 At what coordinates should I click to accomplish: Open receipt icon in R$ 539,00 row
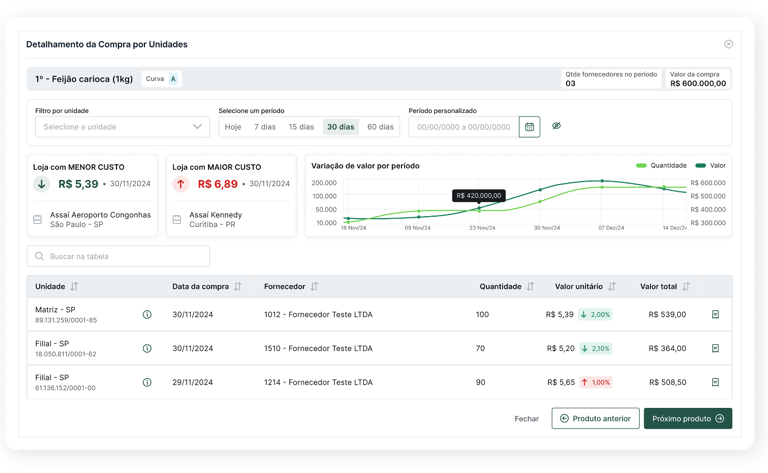click(715, 314)
